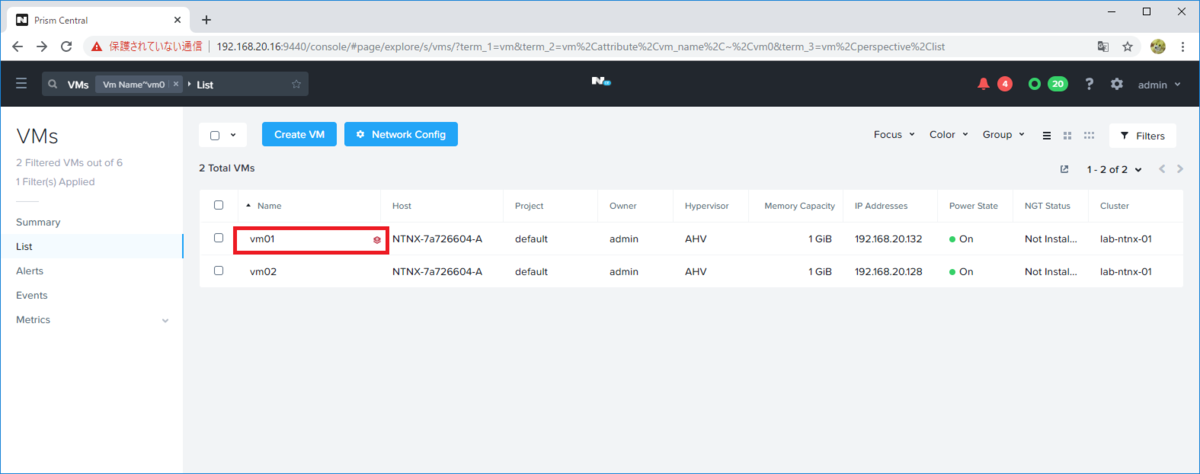Click lab-ntnx-01 in vm01 row

point(1124,239)
